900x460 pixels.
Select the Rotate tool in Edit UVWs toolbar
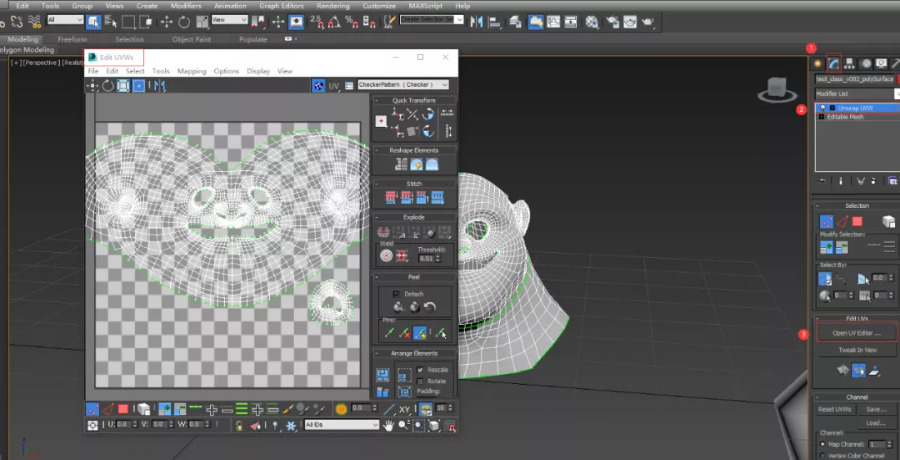coord(107,86)
